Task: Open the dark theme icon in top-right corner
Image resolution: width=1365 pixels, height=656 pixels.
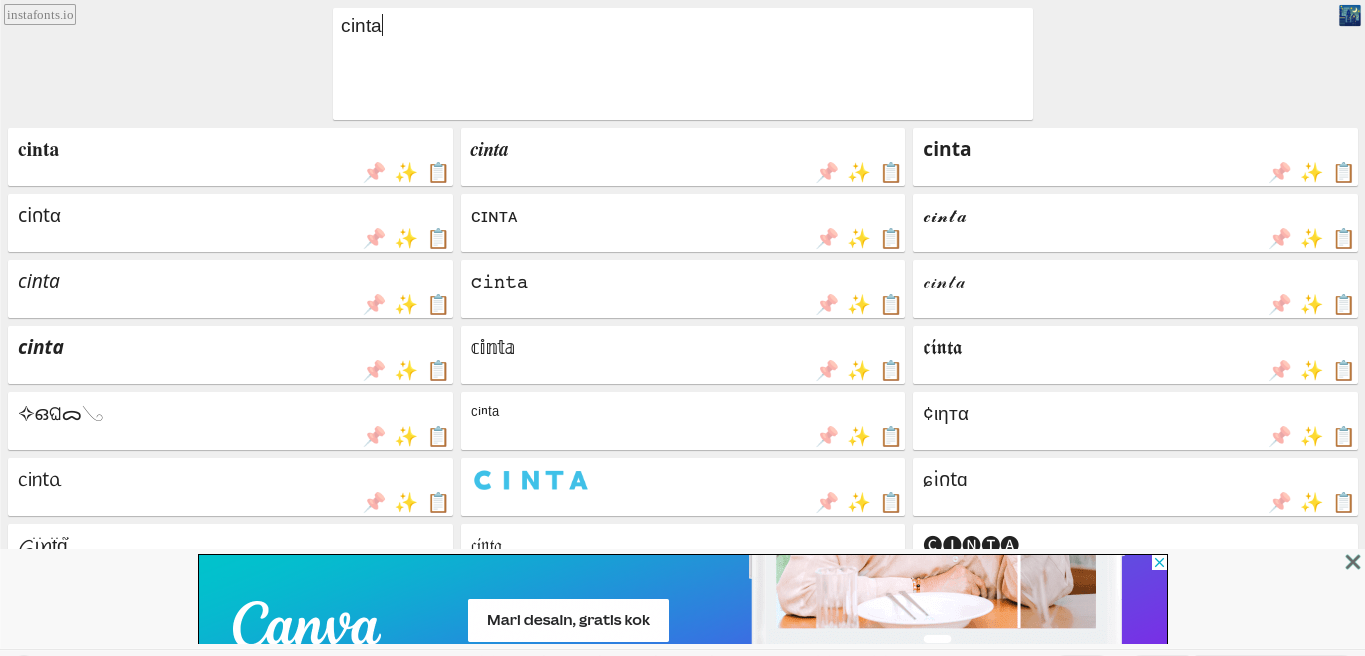Action: point(1349,15)
